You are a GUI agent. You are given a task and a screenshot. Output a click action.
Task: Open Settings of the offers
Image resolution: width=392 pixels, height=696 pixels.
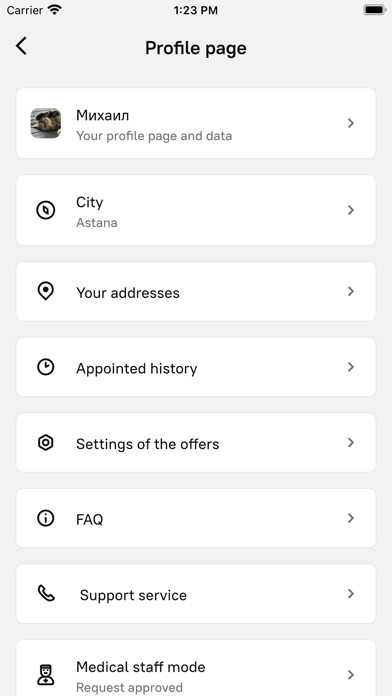click(196, 443)
